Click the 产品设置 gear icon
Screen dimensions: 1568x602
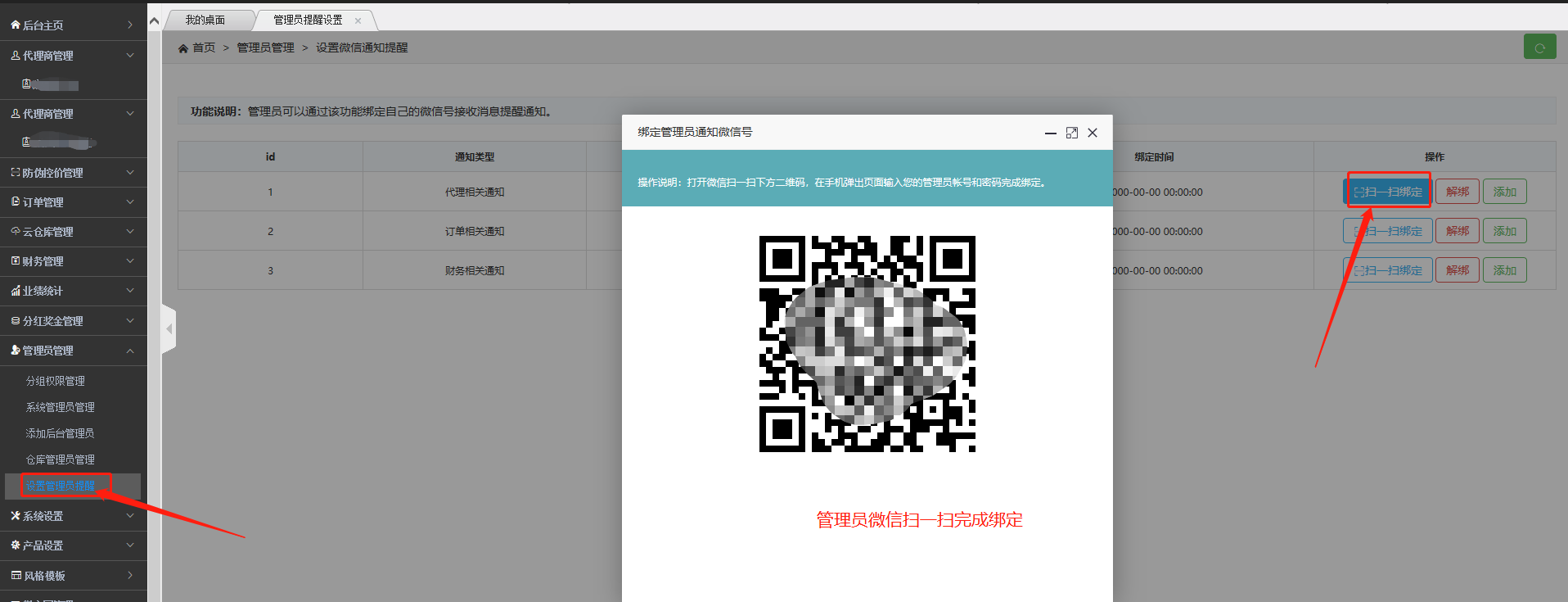point(16,545)
